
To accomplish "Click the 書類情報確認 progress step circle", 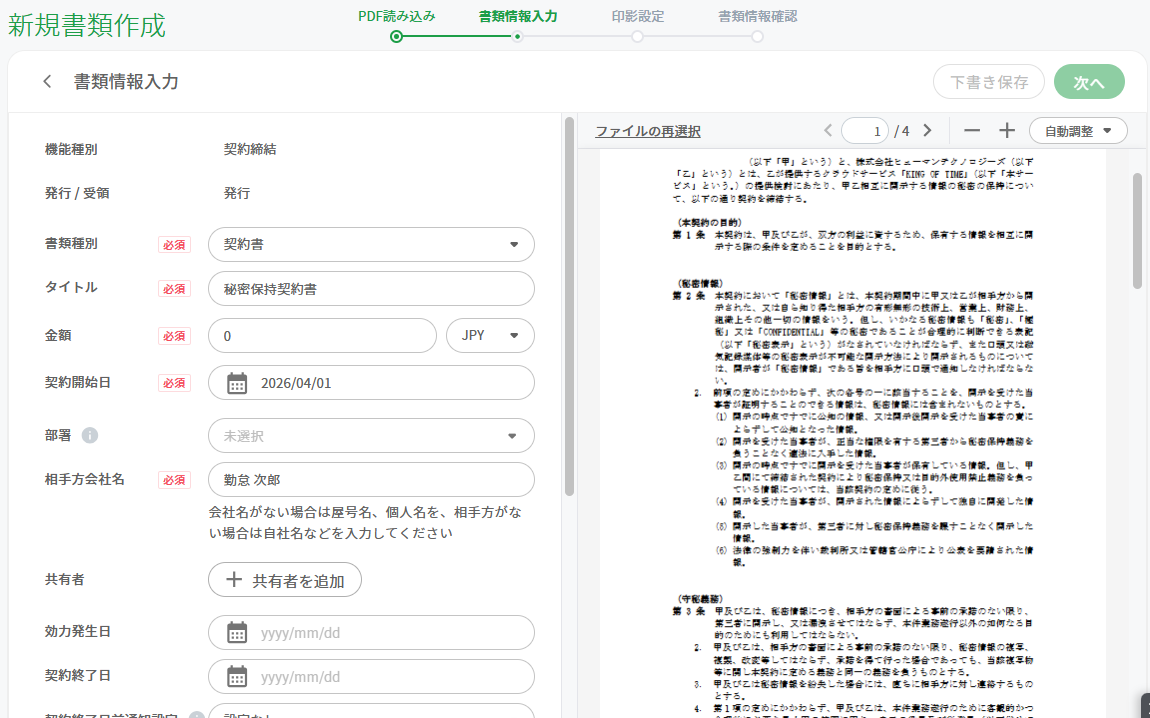I will 758,37.
